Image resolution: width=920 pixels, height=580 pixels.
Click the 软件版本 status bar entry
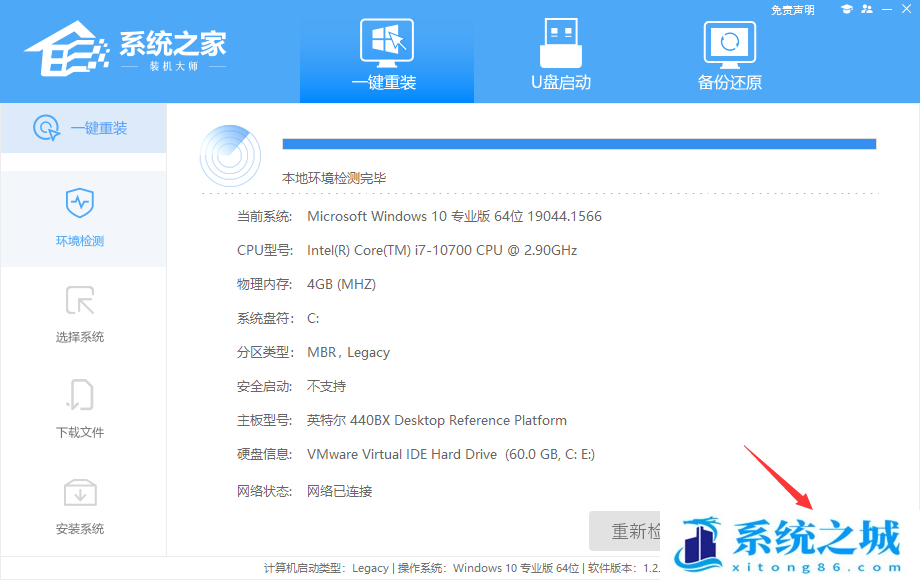point(624,568)
